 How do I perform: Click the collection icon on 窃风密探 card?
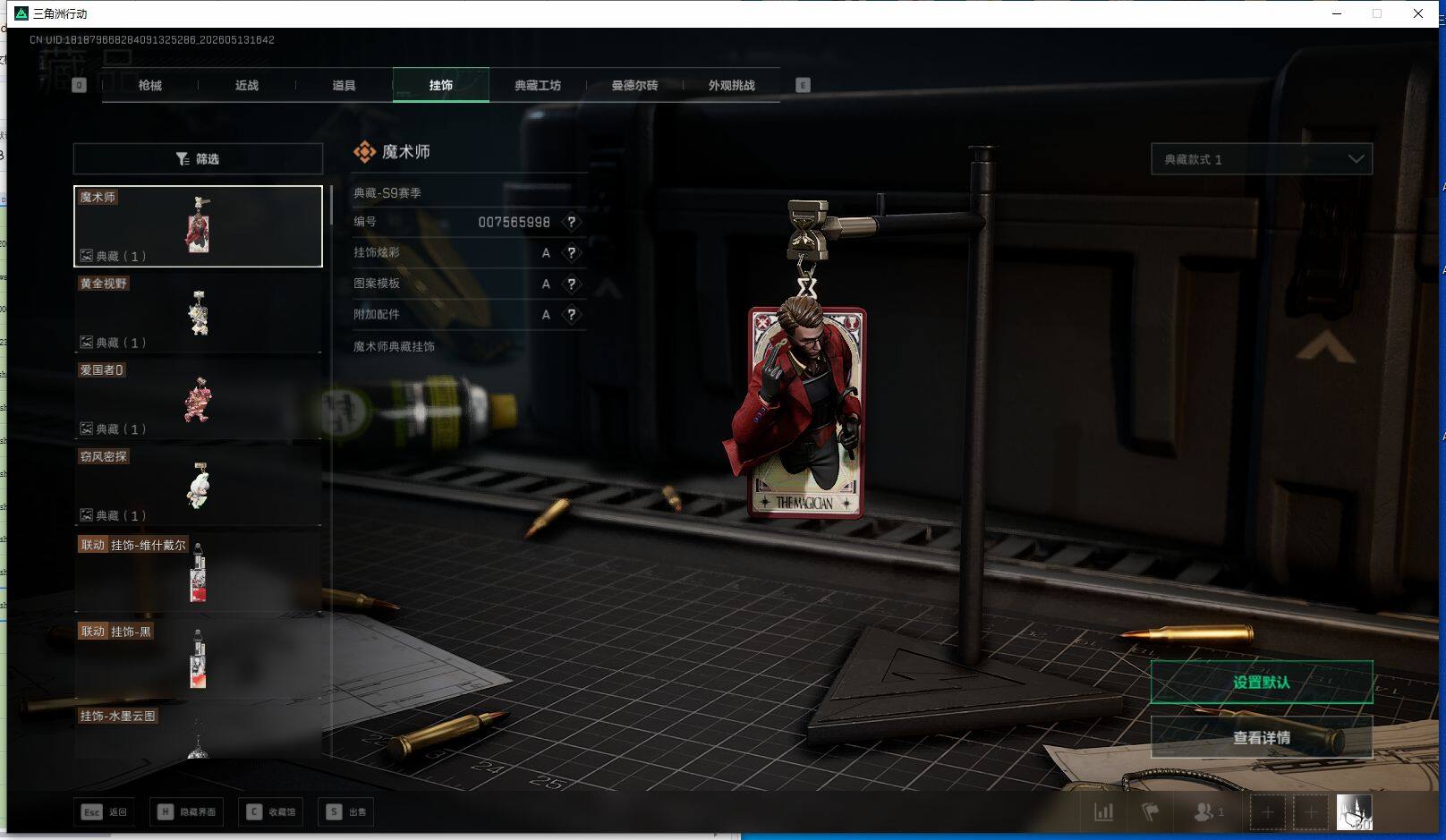click(87, 515)
